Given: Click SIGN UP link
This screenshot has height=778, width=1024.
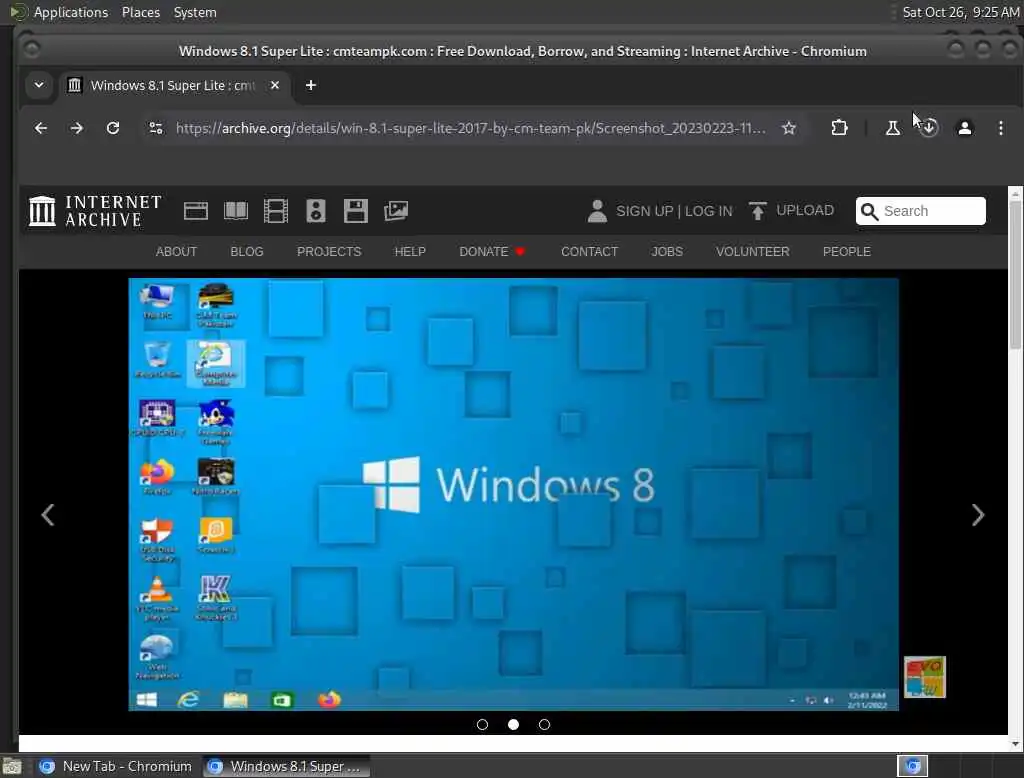Looking at the screenshot, I should (x=645, y=211).
